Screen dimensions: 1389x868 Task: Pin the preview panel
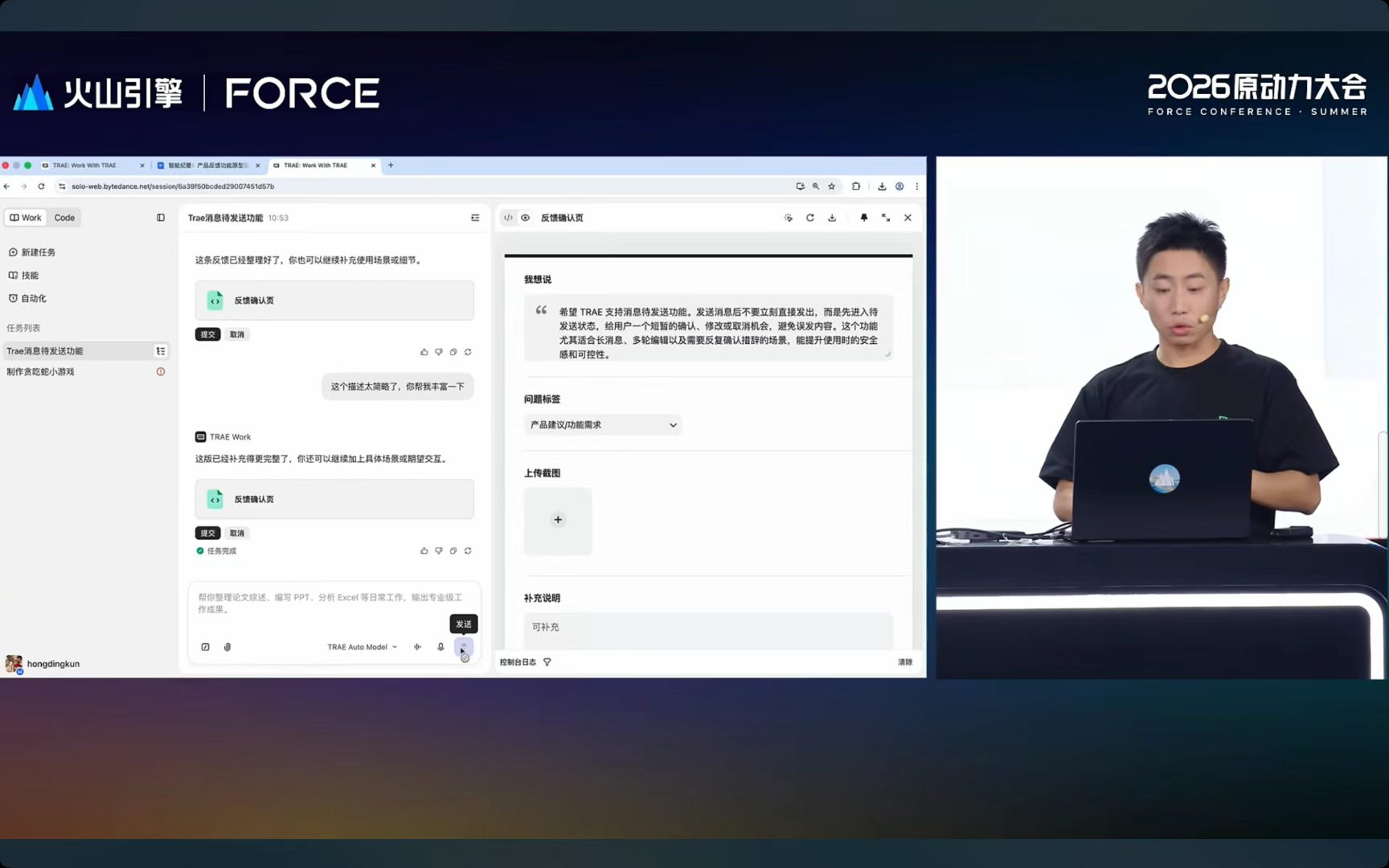[864, 218]
